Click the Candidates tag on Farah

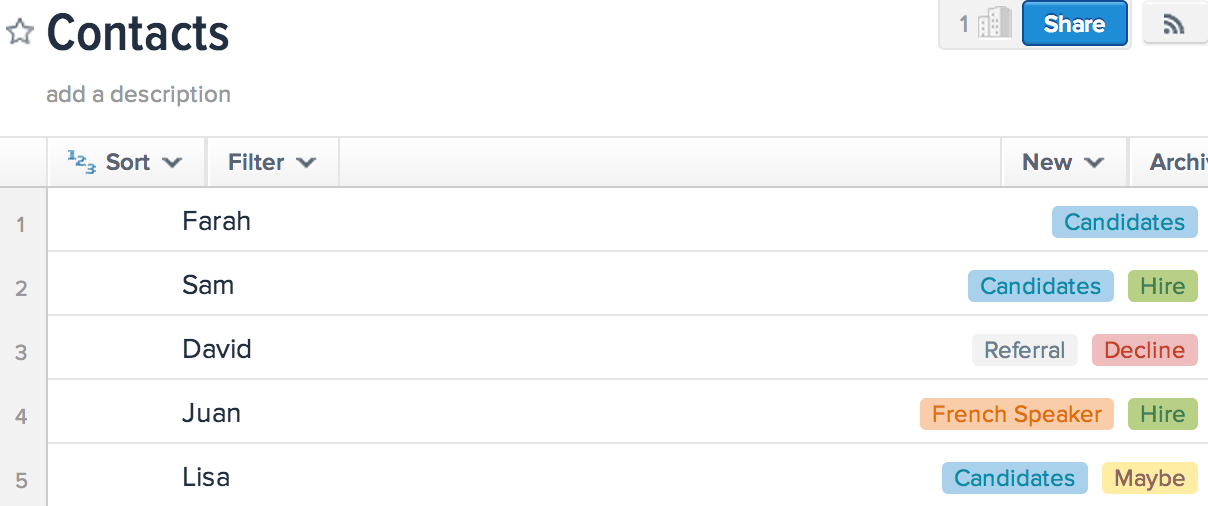coord(1124,222)
